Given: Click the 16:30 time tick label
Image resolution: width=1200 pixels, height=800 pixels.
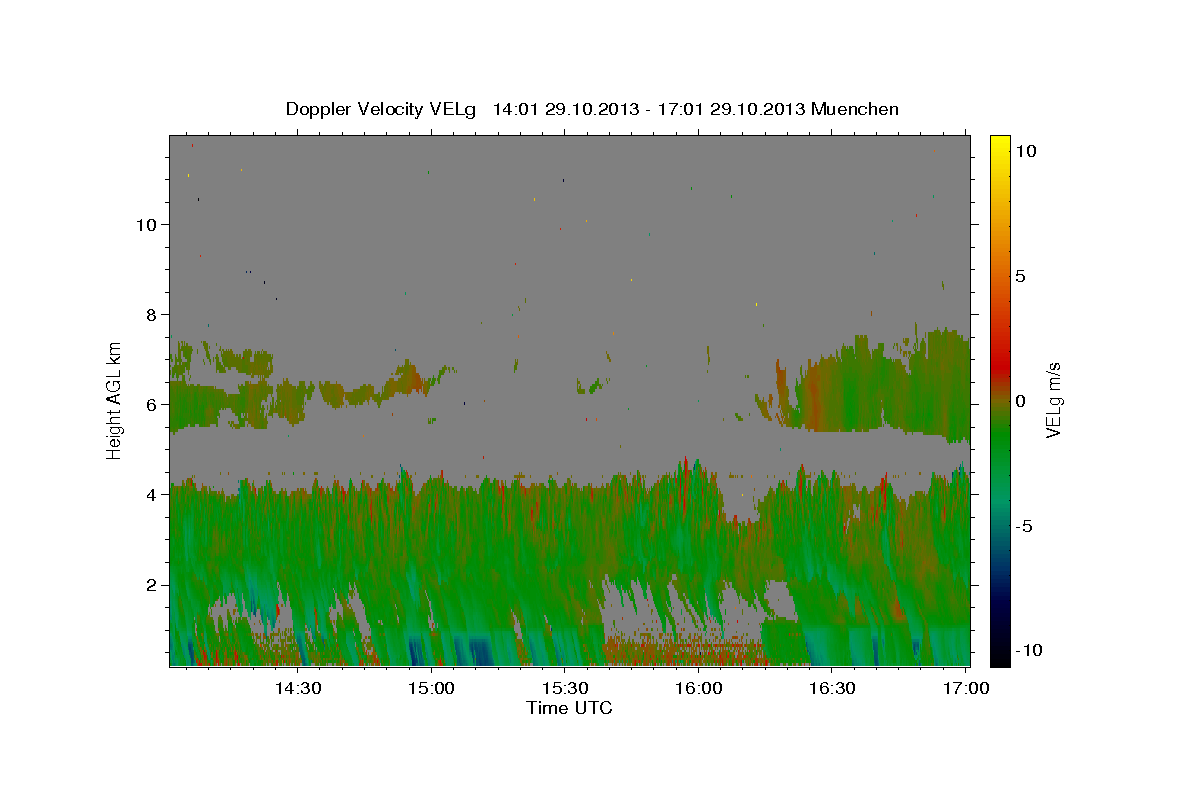Looking at the screenshot, I should pos(833,688).
